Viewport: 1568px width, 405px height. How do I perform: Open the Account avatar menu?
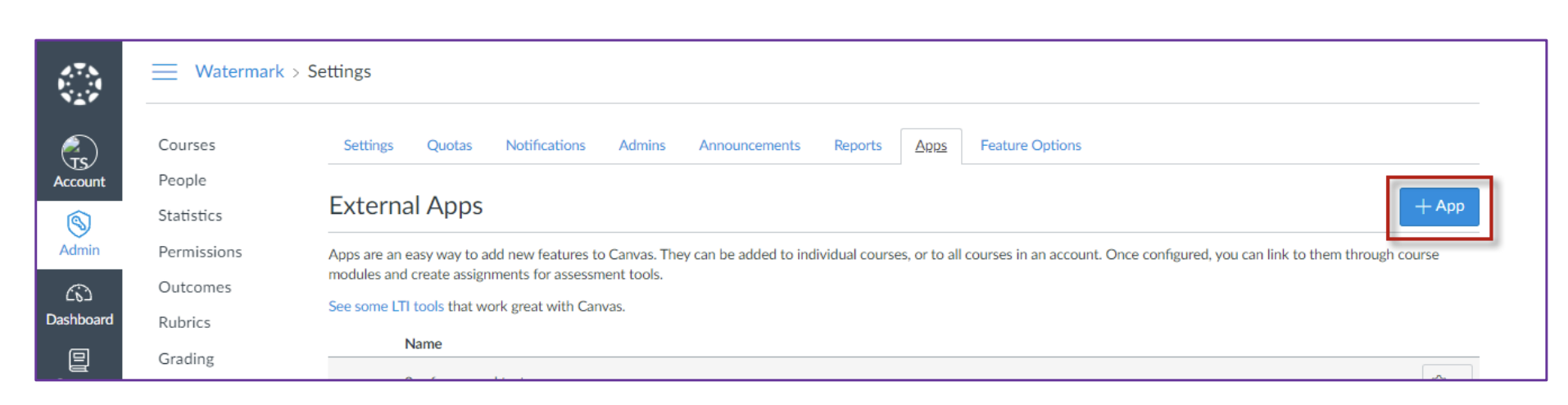79,162
